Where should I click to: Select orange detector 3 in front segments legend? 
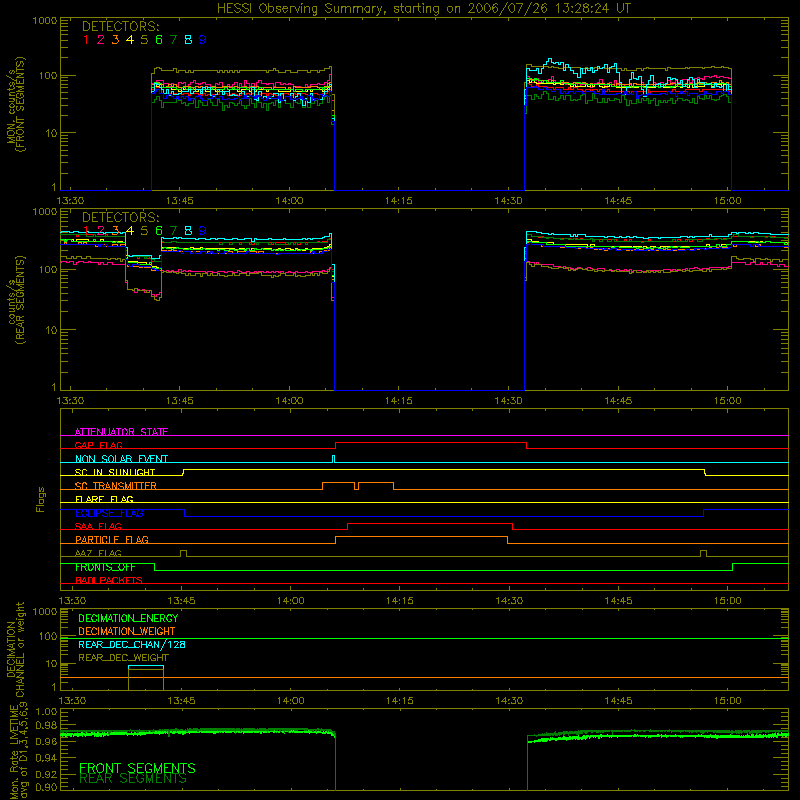click(115, 40)
